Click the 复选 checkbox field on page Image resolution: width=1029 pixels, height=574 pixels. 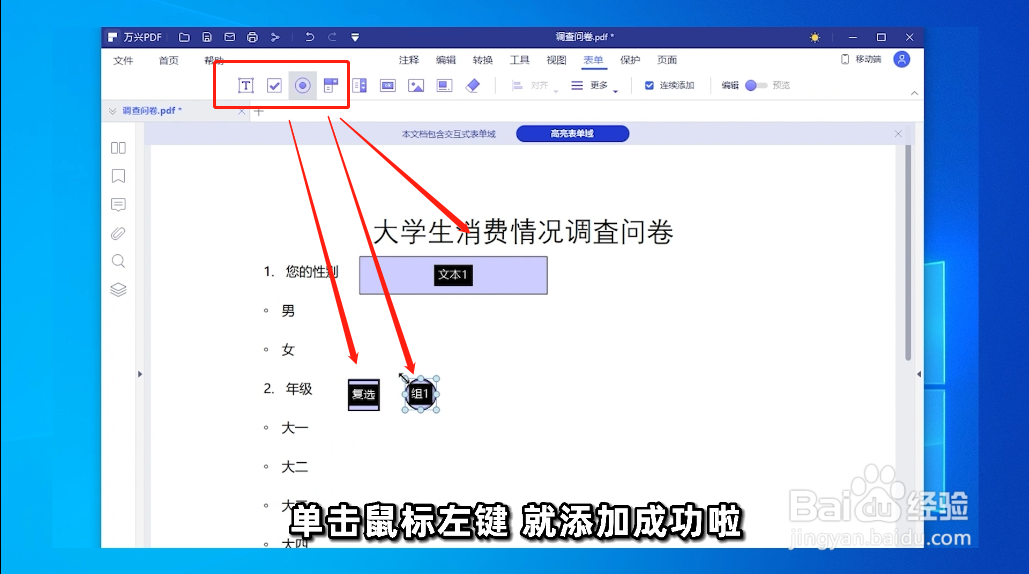[x=364, y=395]
